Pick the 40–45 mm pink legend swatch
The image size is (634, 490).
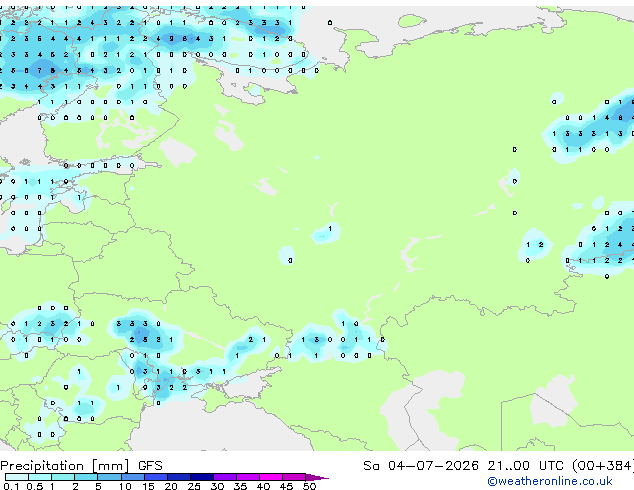click(x=271, y=477)
